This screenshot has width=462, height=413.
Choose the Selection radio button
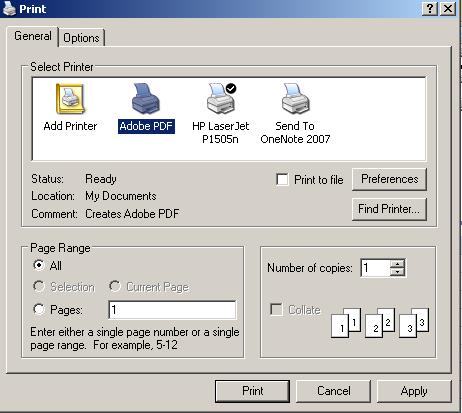coord(39,286)
